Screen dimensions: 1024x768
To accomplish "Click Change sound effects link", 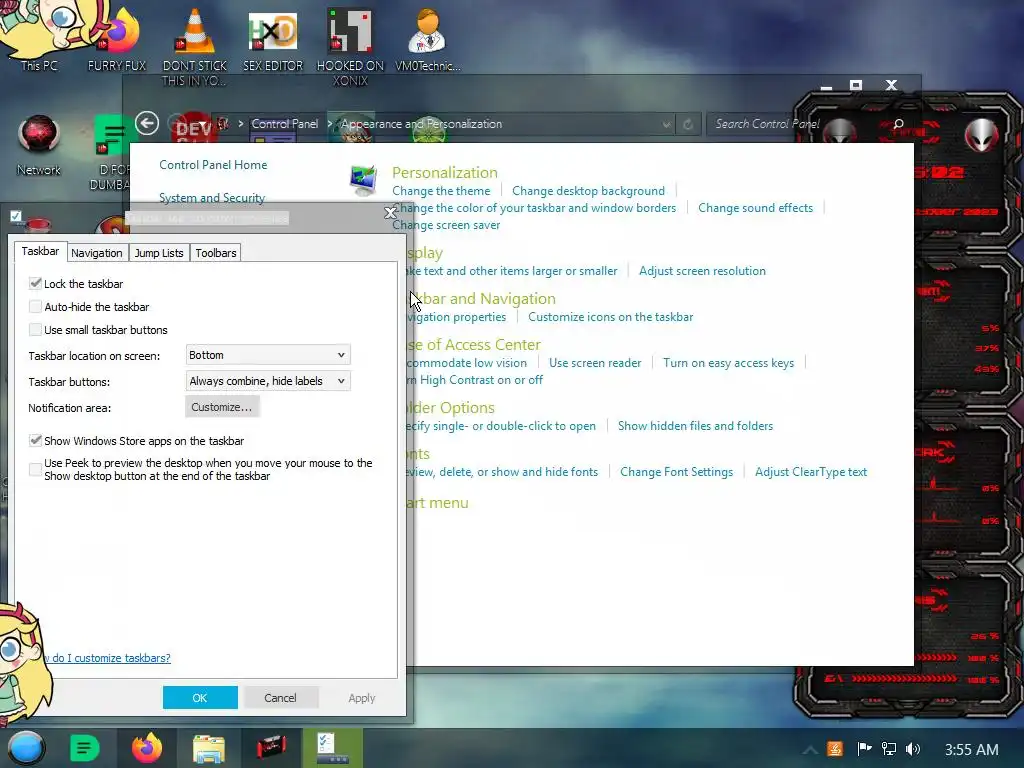I will pos(755,208).
